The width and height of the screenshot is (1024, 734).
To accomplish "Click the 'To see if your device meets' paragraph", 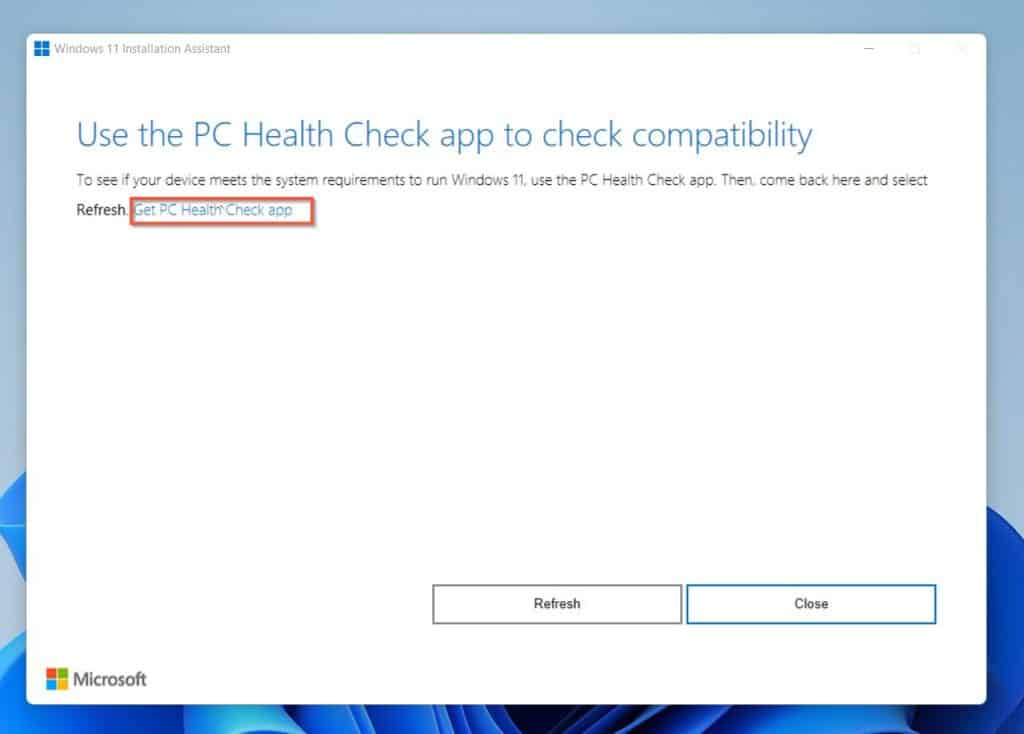I will [x=502, y=195].
